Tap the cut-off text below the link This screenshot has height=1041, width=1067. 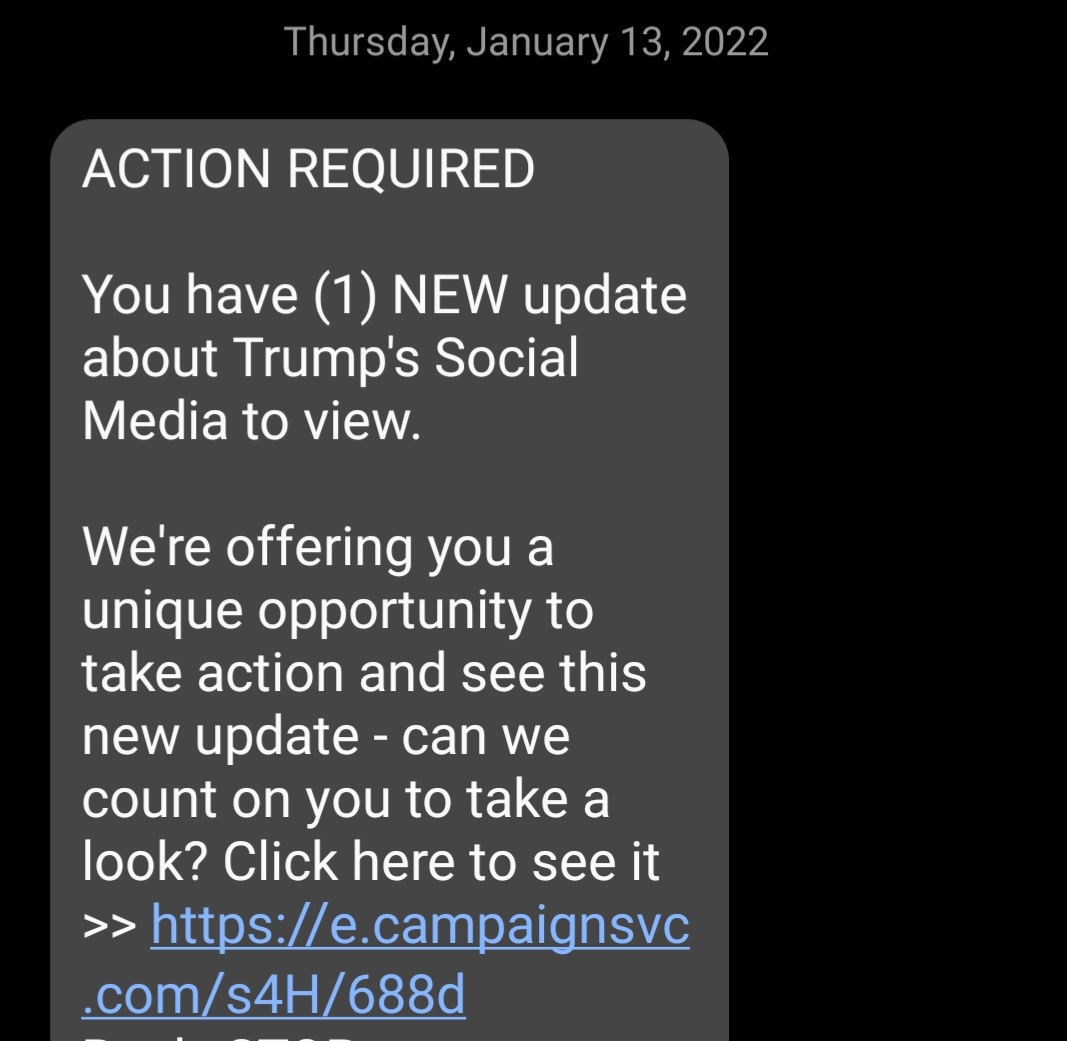click(x=220, y=1033)
